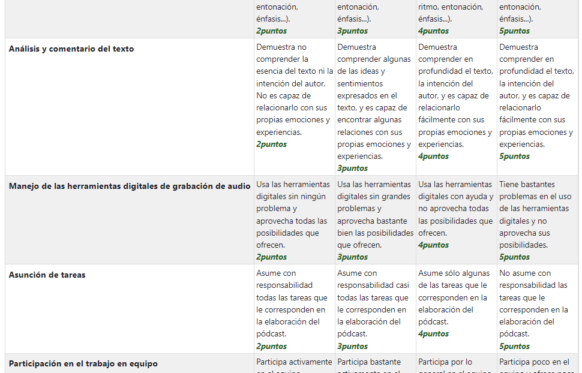The image size is (582, 373).
Task: Select the 'Asunción de tareas' criterion heading
Action: (47, 275)
